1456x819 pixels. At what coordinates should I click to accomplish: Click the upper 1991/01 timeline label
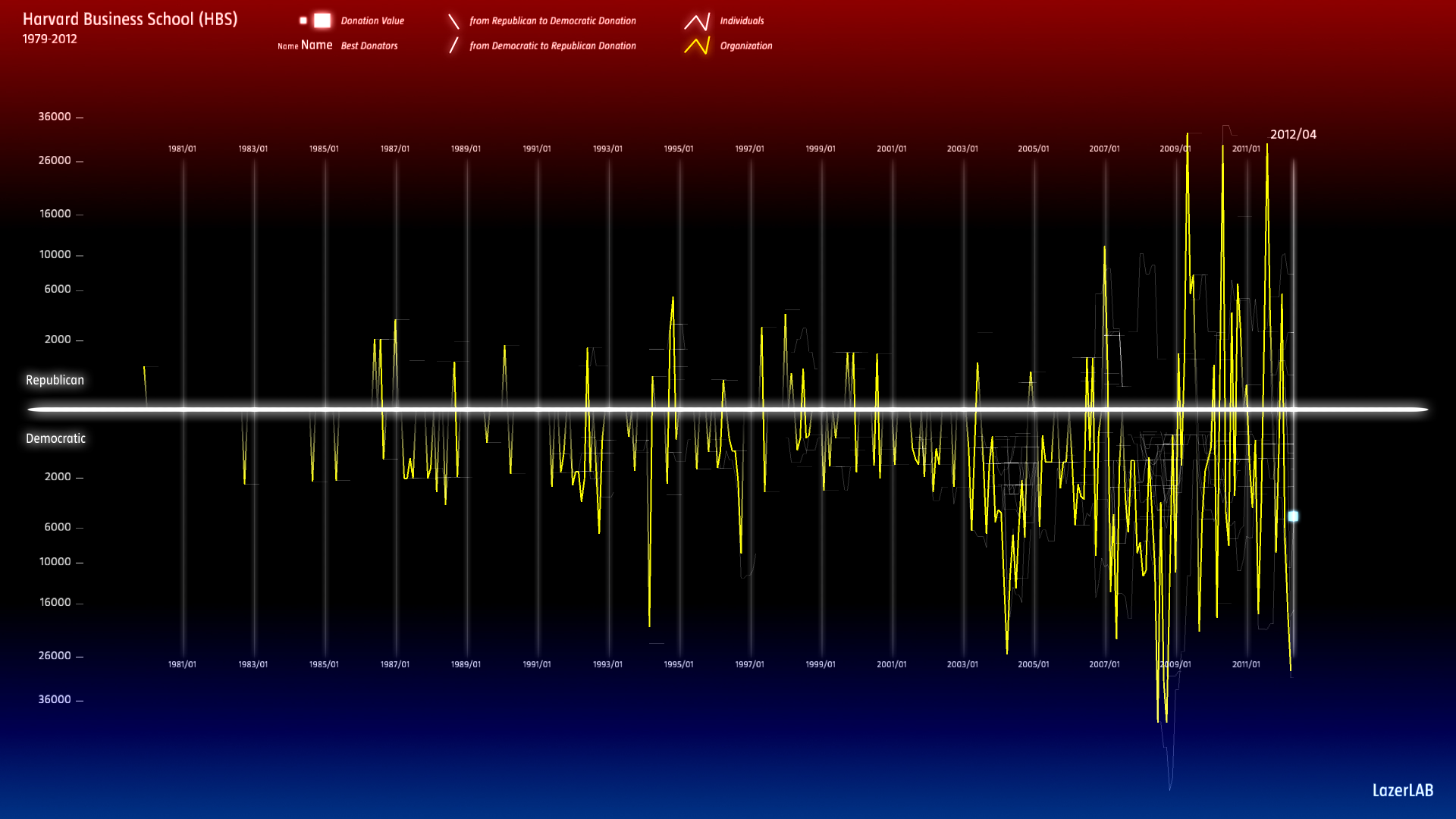pyautogui.click(x=537, y=149)
